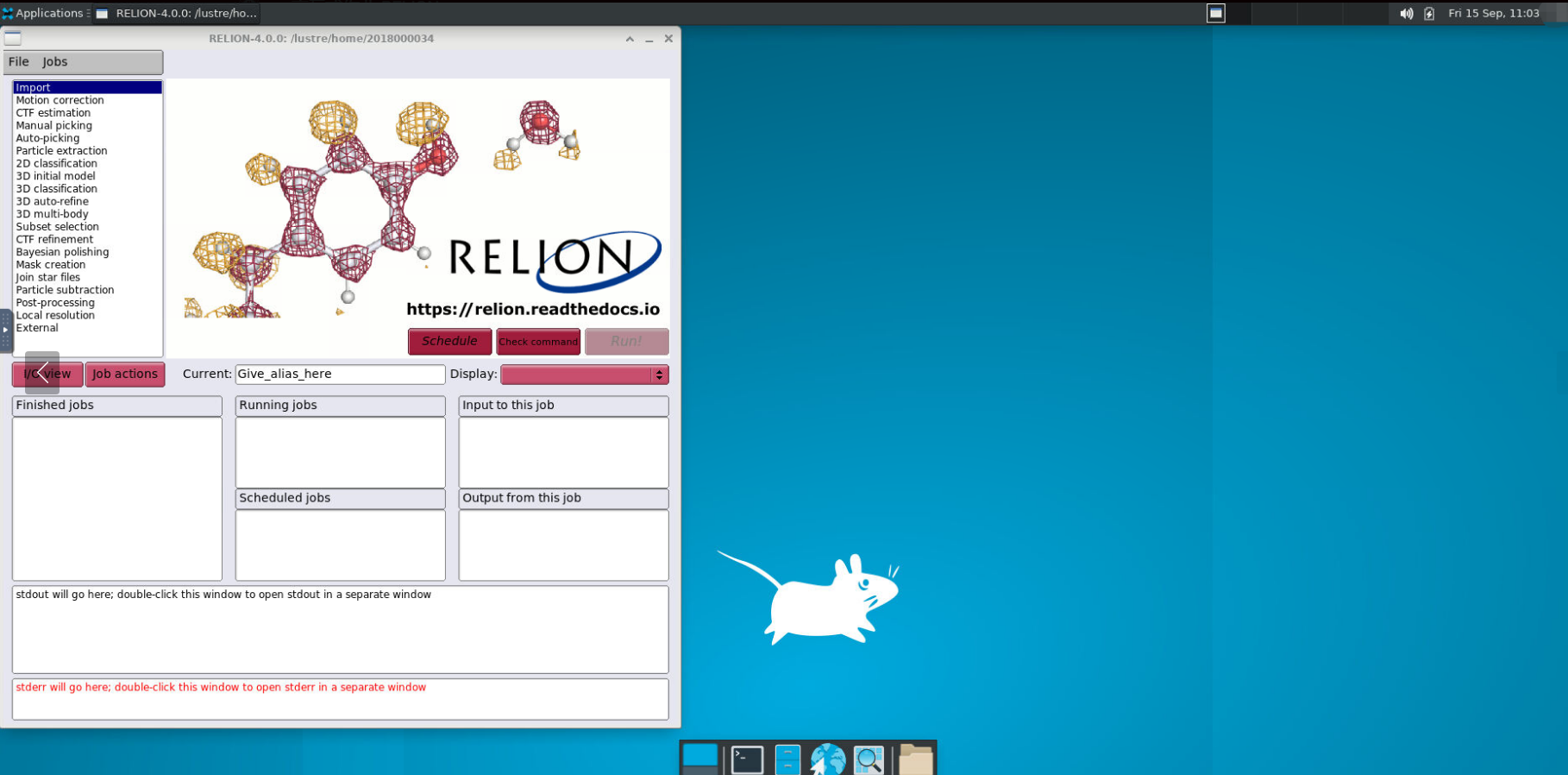Open the Applications menu in top panel
The image size is (1568, 775).
pyautogui.click(x=43, y=13)
